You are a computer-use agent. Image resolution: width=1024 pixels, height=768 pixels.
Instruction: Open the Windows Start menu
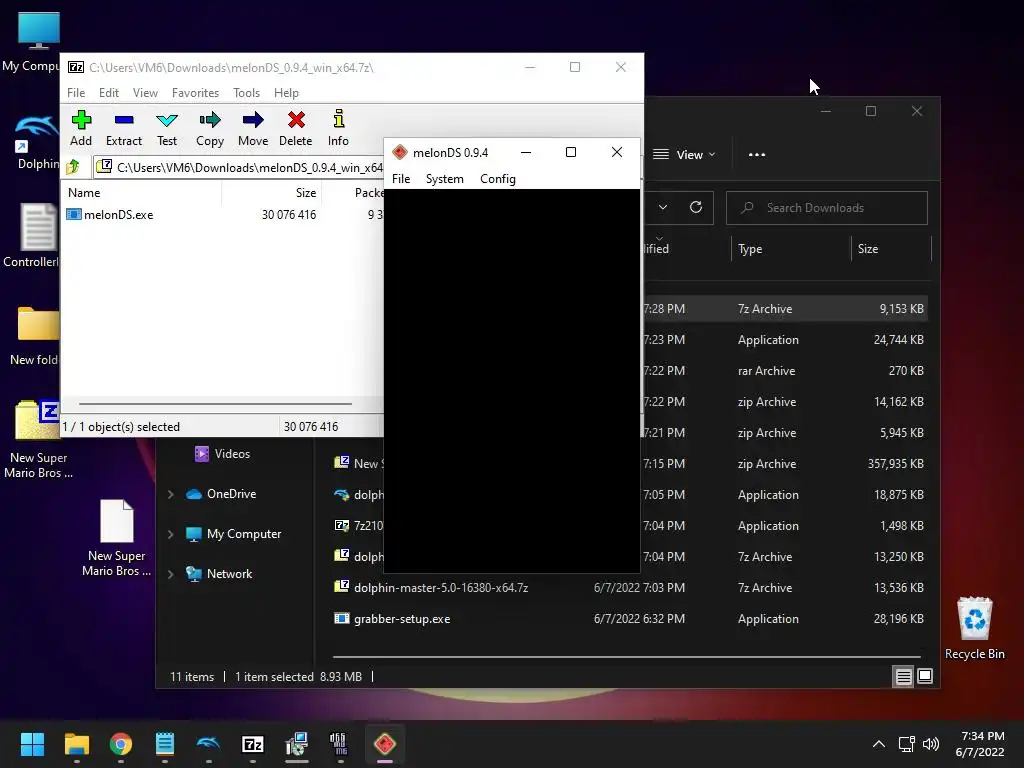tap(32, 744)
